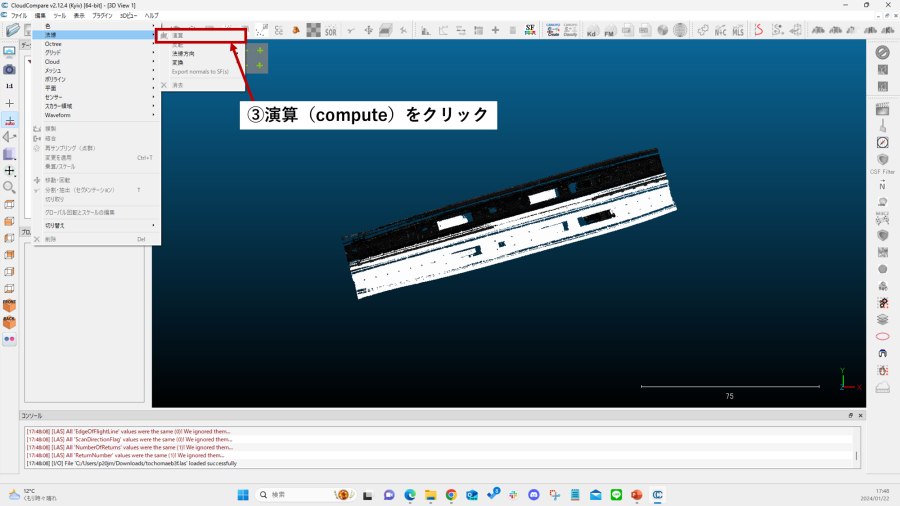This screenshot has width=900, height=506.
Task: Expand the スカラー領域 submenu
Action: click(95, 106)
